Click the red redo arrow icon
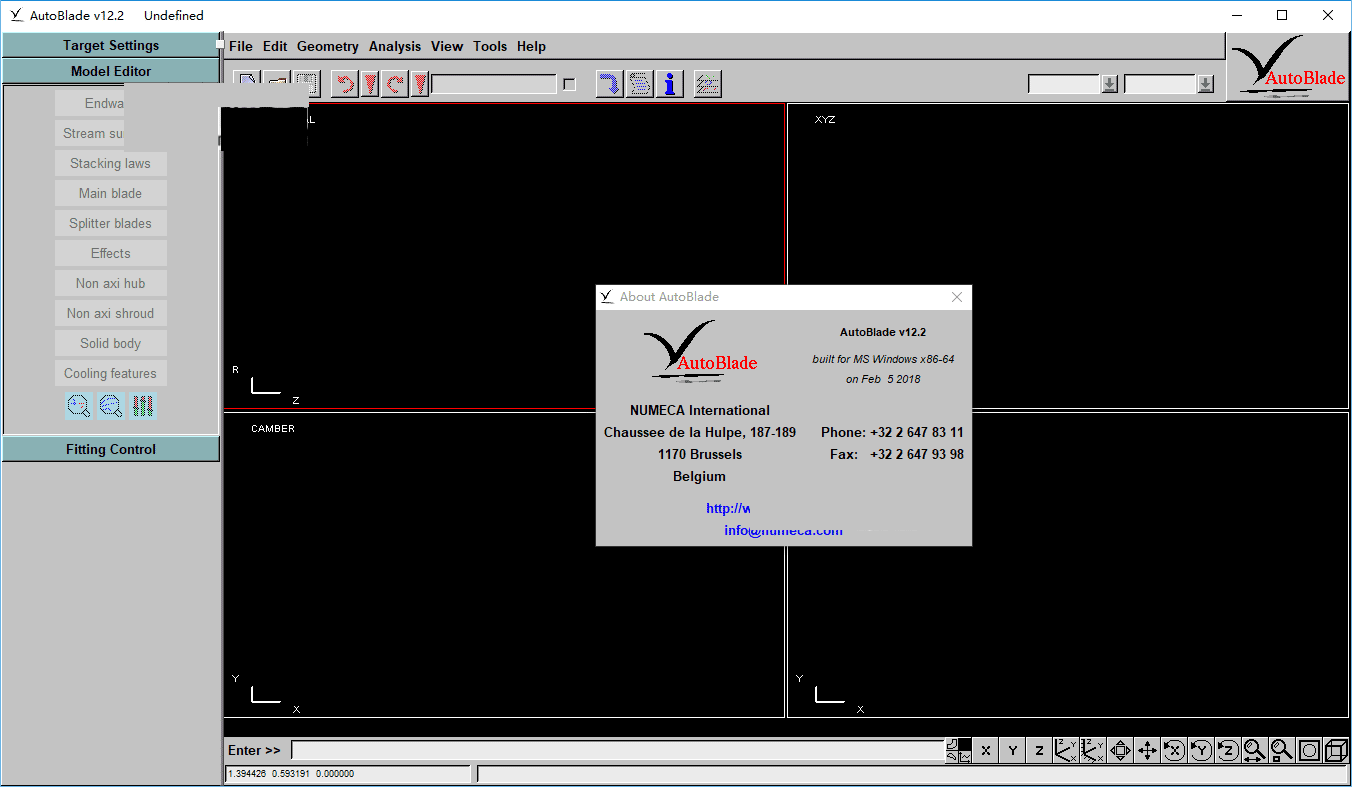The width and height of the screenshot is (1352, 787). pos(396,84)
